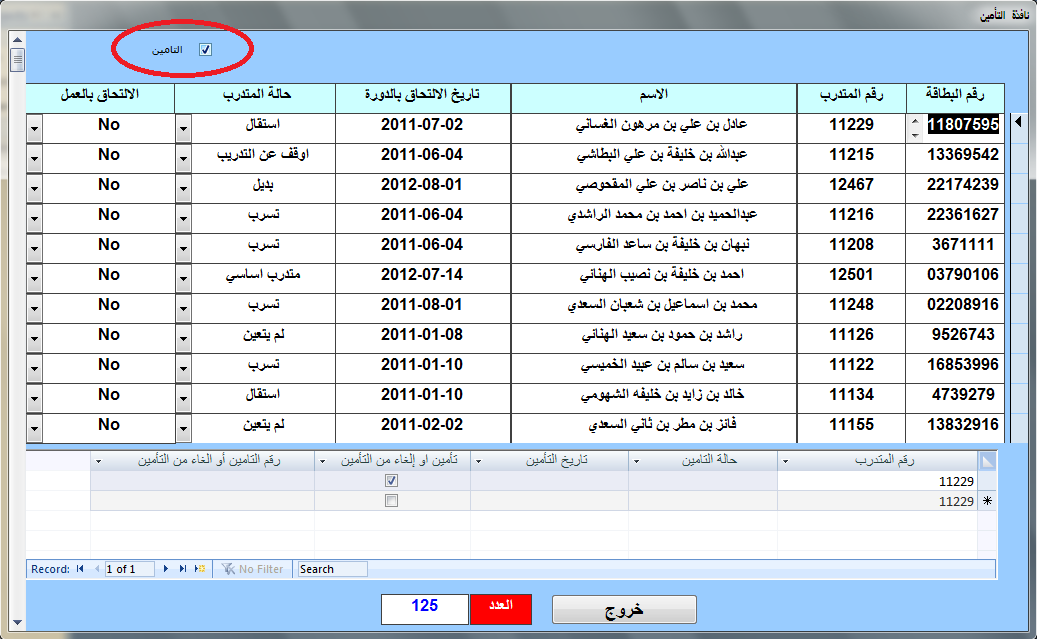This screenshot has height=639, width=1037.
Task: Click the new row asterisk selector
Action: [987, 501]
